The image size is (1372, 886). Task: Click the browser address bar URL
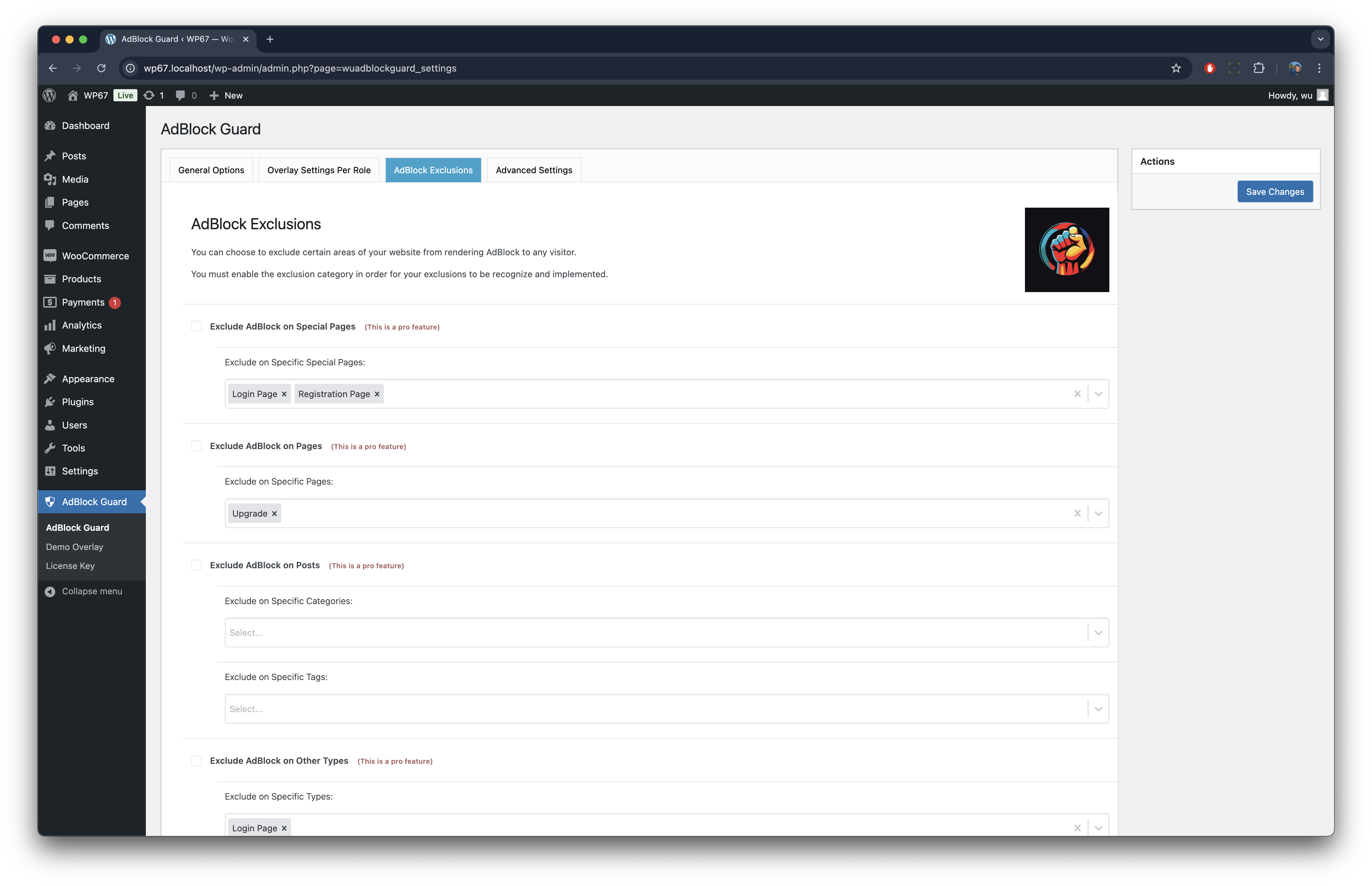300,69
